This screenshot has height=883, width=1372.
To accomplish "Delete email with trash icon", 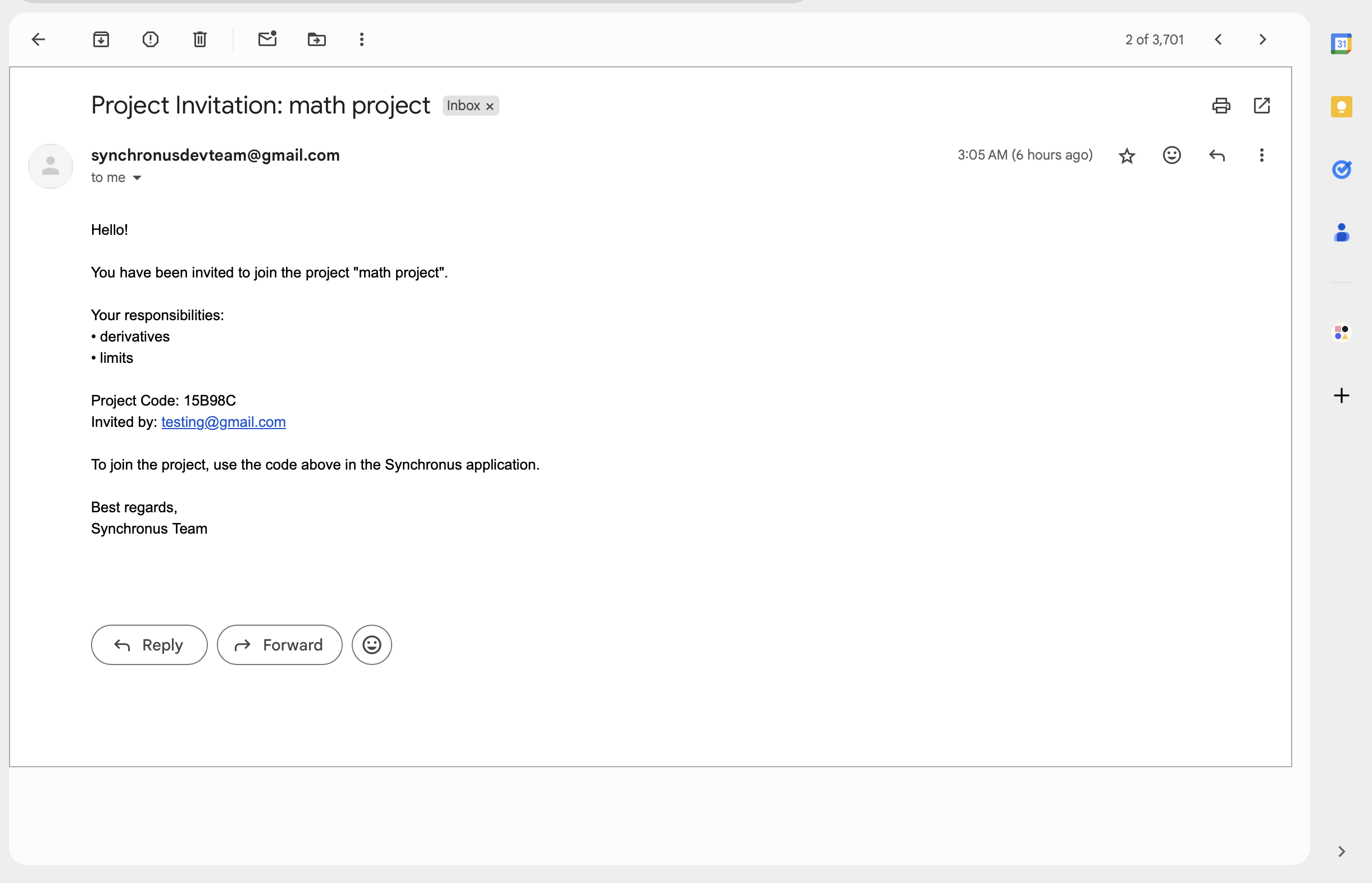I will [x=199, y=39].
